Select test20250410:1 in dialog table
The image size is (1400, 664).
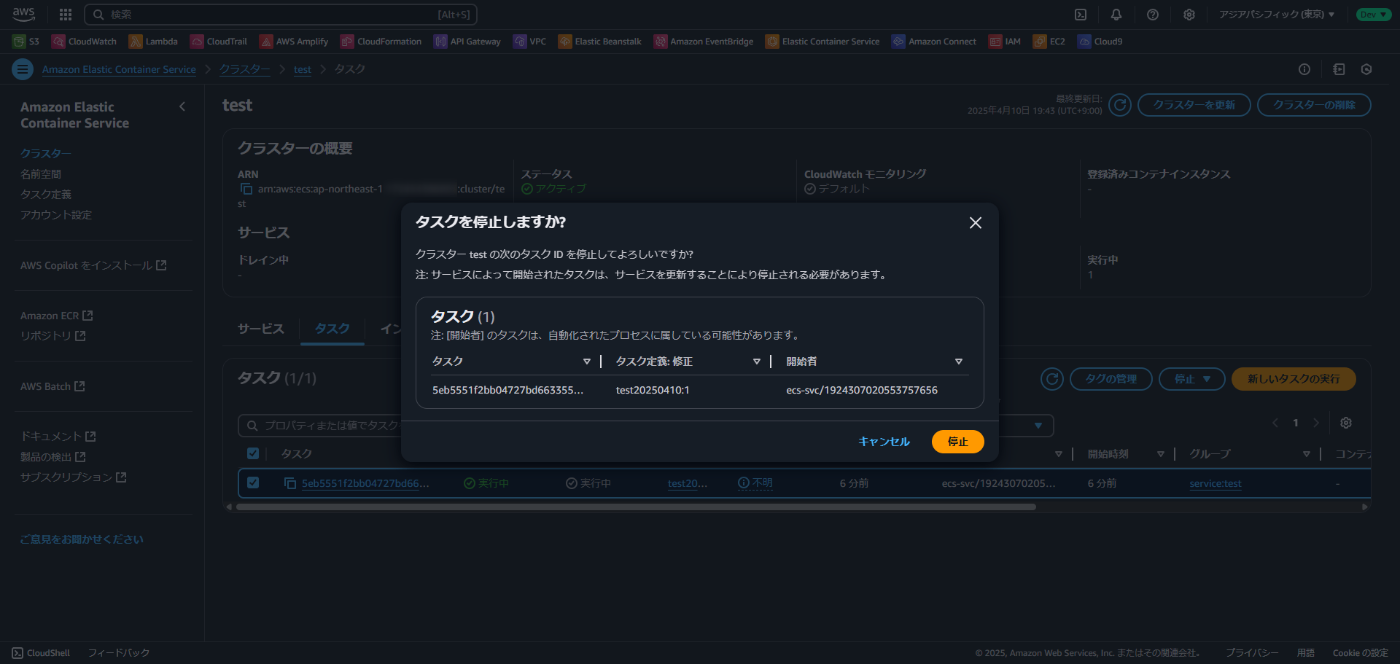(653, 390)
